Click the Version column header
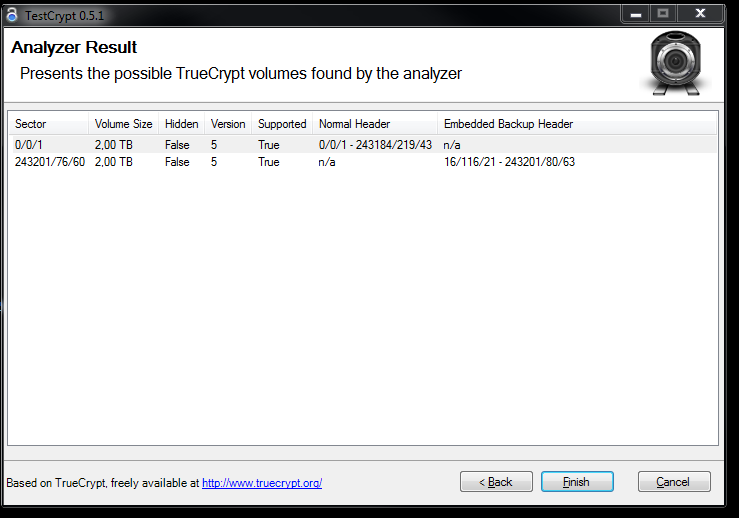Image resolution: width=739 pixels, height=518 pixels. click(x=228, y=124)
